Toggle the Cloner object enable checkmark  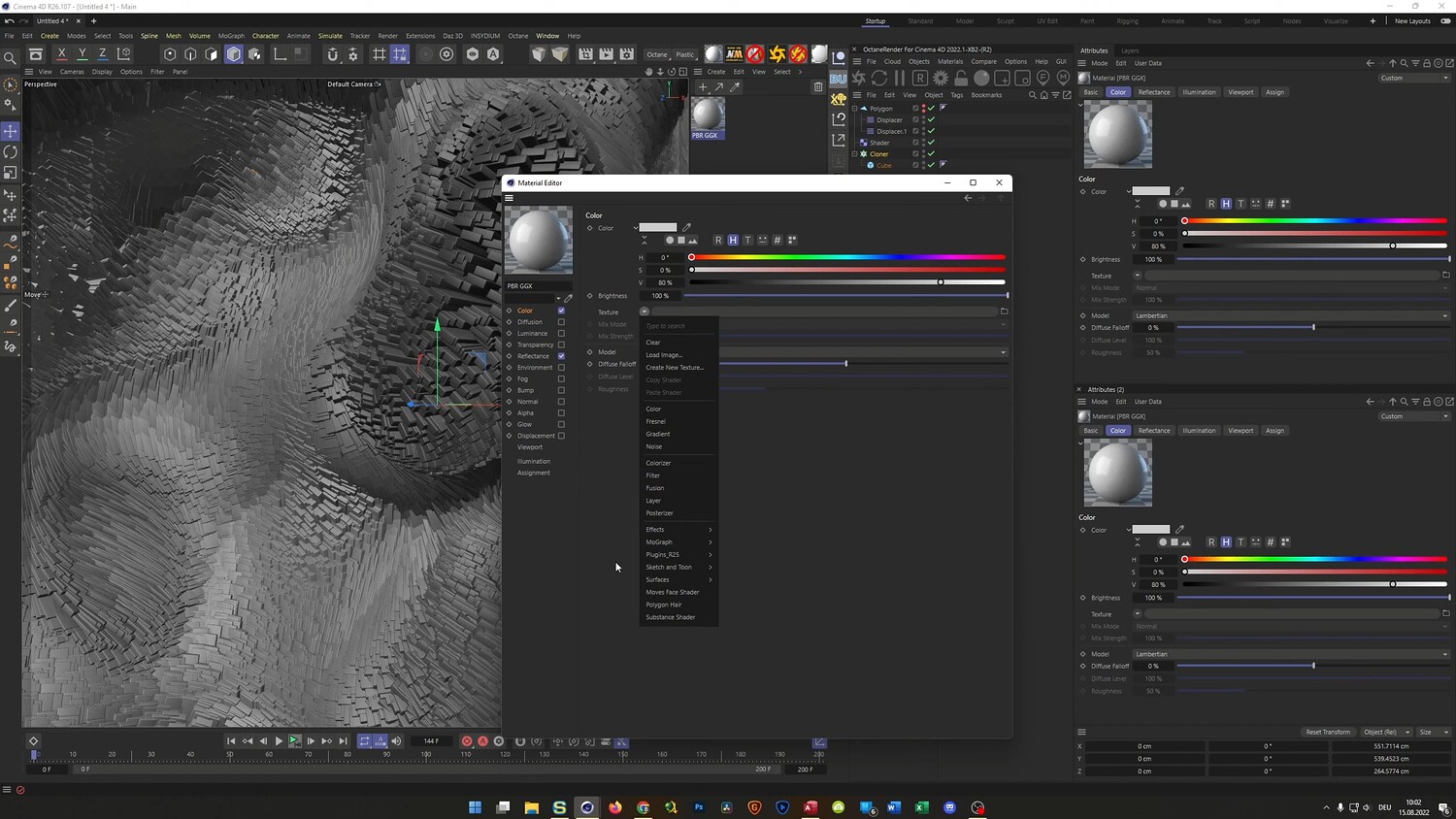[x=932, y=154]
